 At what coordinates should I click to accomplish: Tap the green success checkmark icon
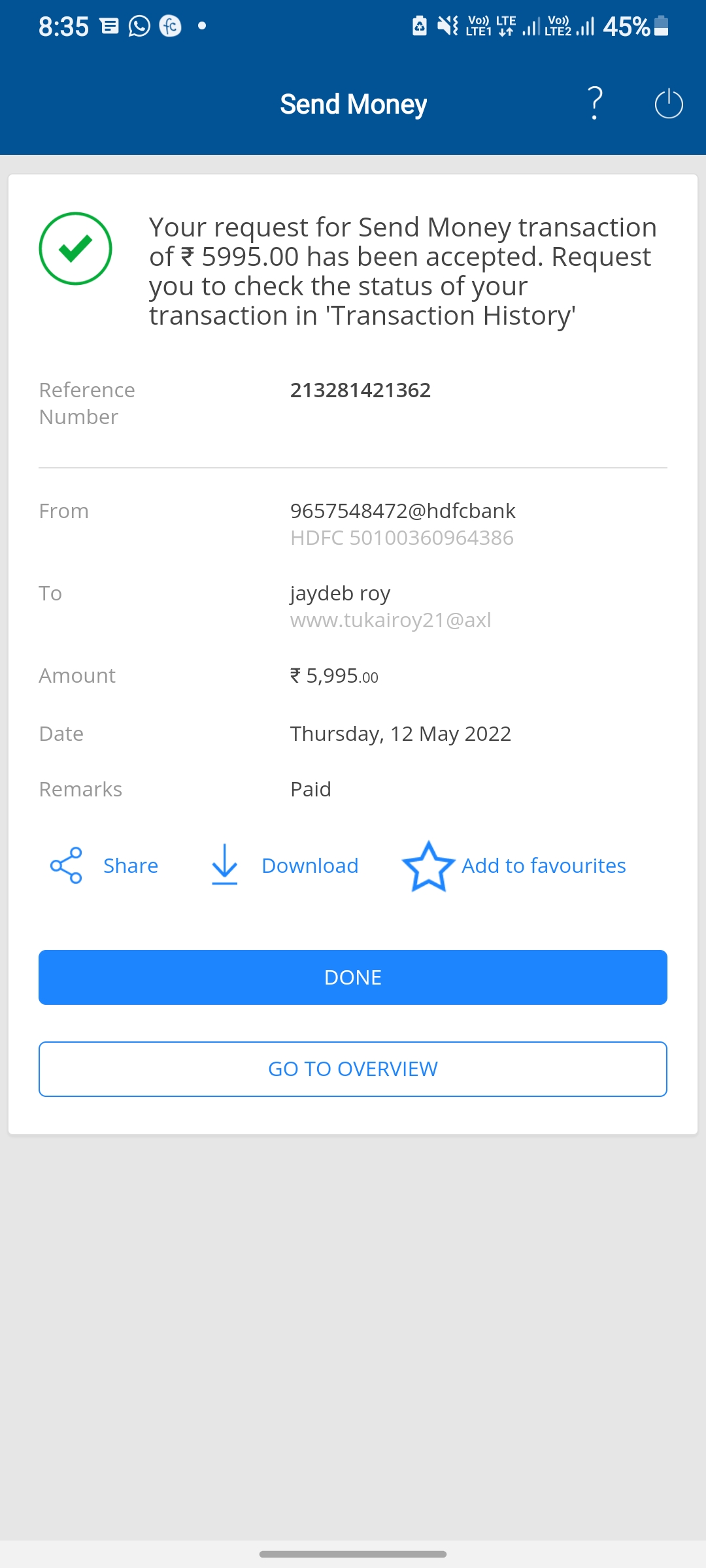pos(75,248)
